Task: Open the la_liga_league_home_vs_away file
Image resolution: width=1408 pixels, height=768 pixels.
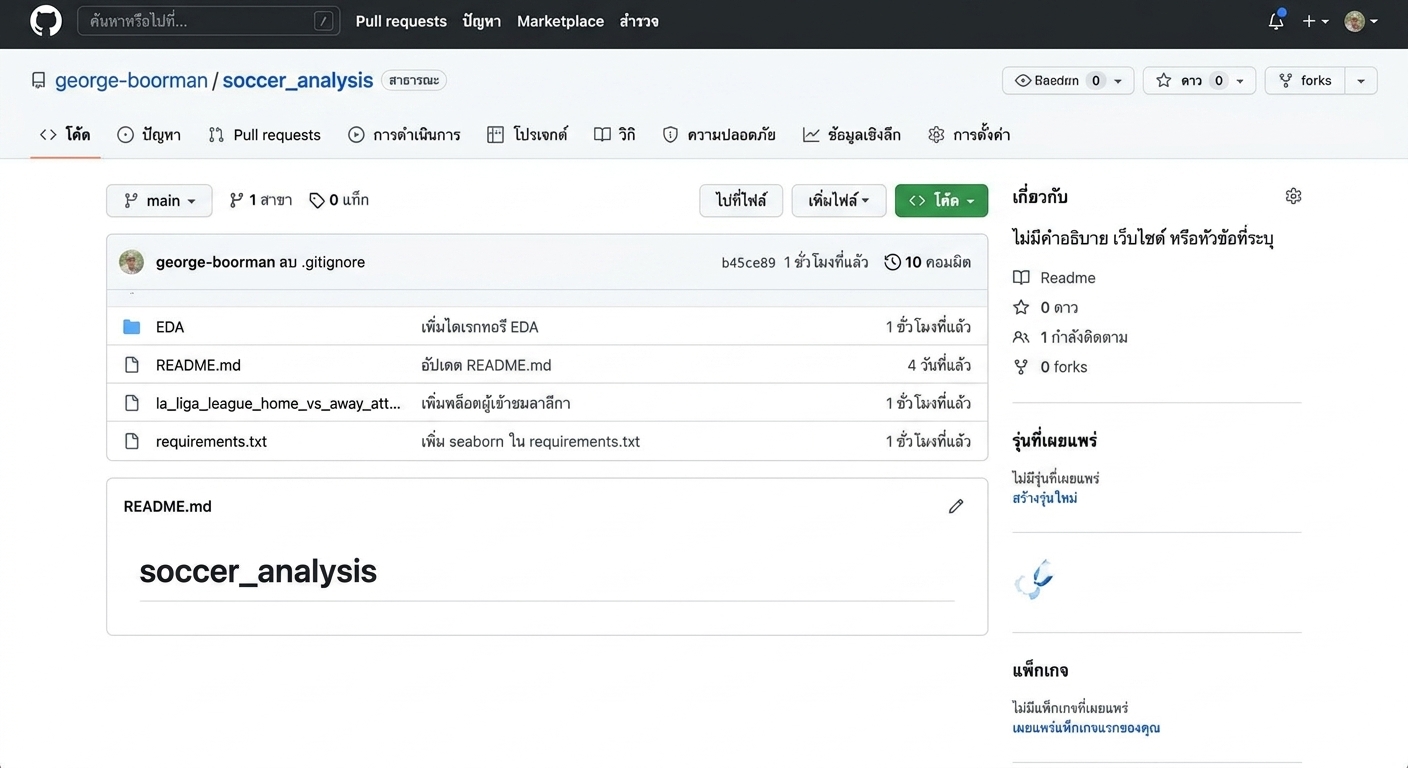Action: pyautogui.click(x=278, y=403)
